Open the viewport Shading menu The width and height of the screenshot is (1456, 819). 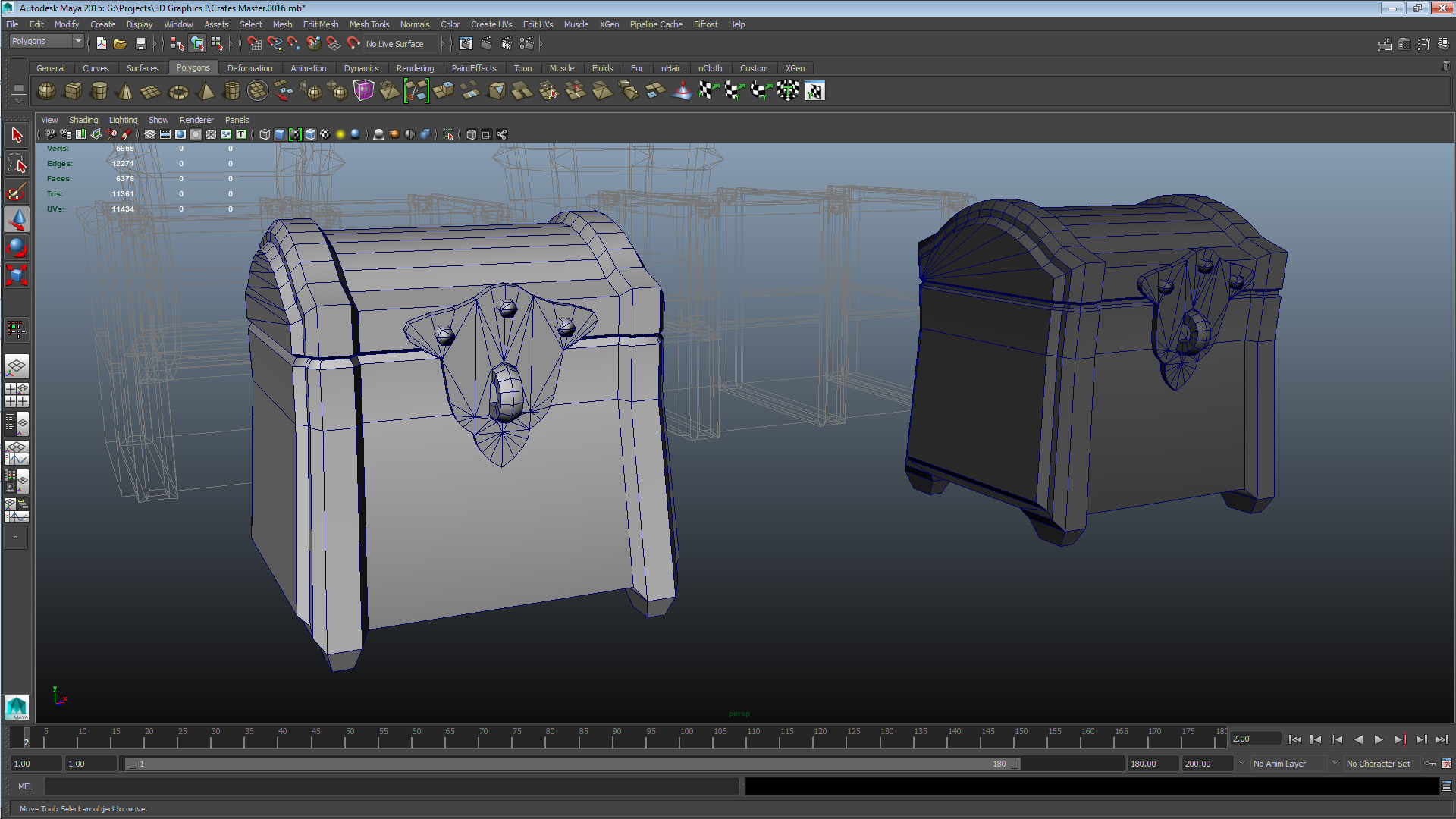83,120
